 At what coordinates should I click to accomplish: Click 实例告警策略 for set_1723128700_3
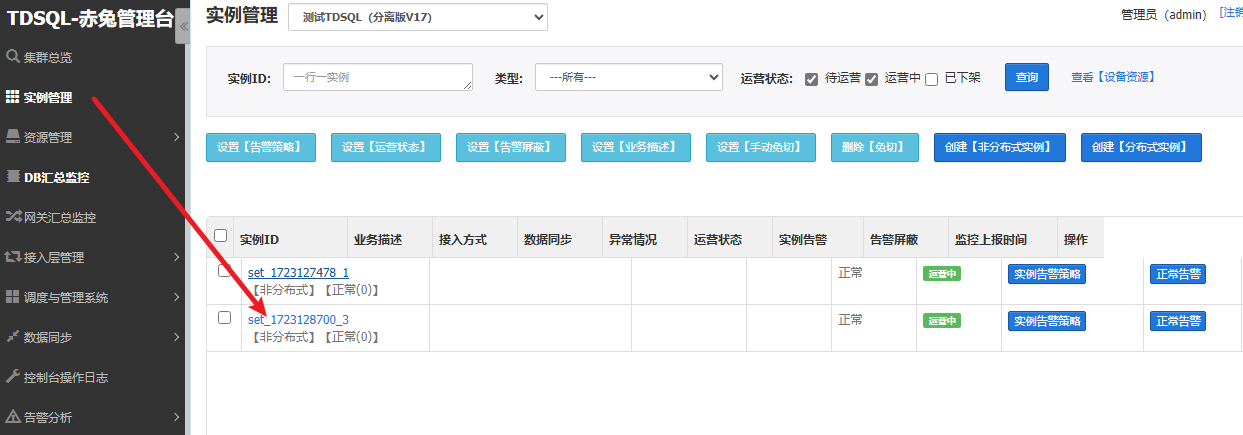1047,321
